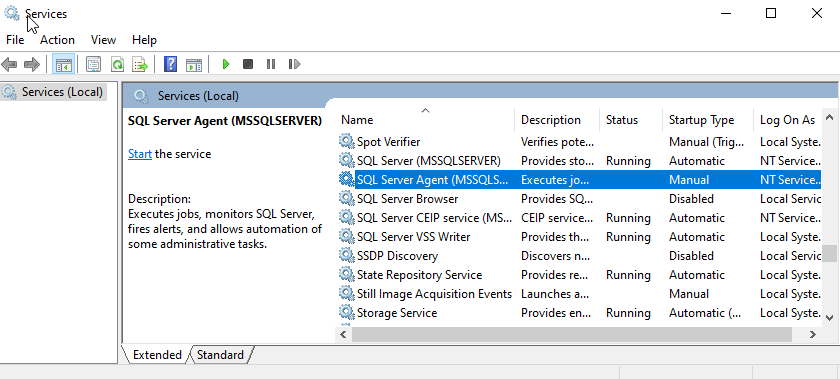Open the Action menu

tap(57, 40)
